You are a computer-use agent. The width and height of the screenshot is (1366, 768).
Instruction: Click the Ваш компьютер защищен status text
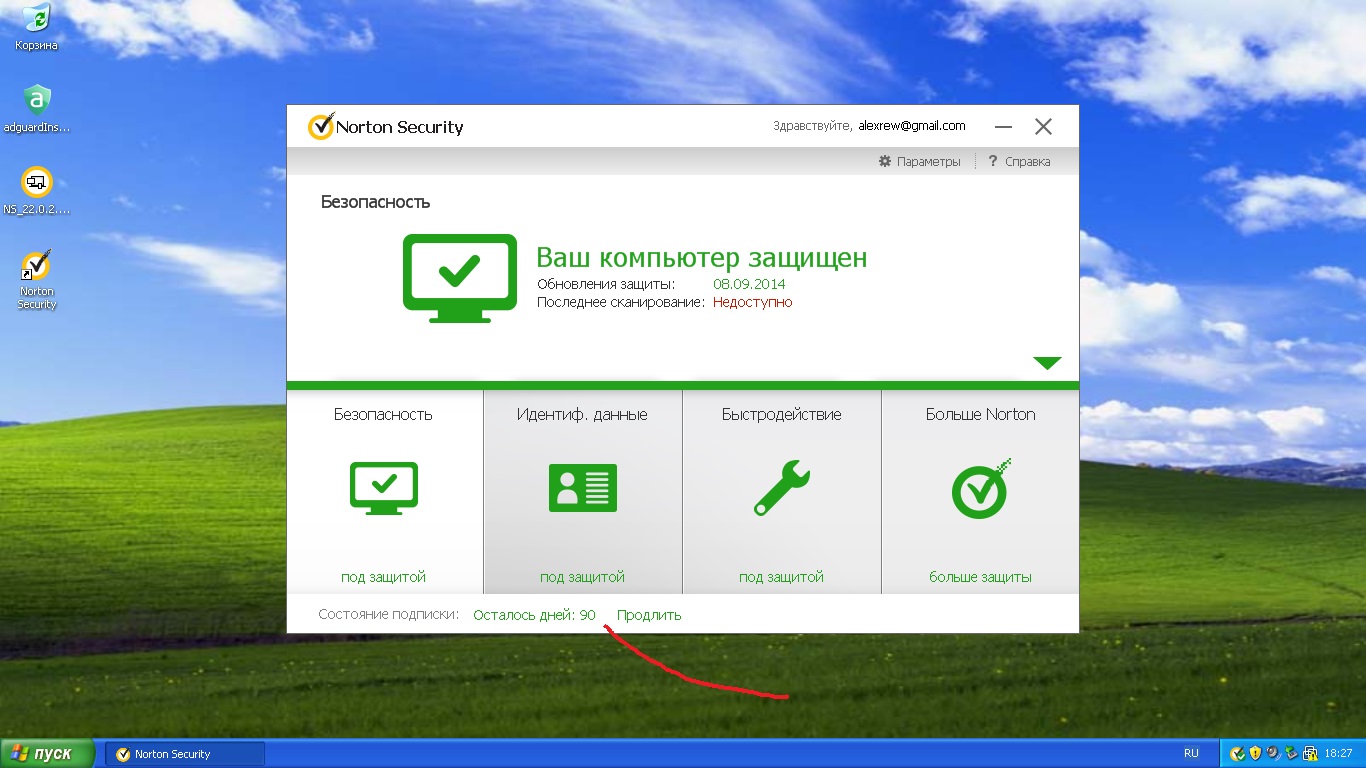point(702,258)
